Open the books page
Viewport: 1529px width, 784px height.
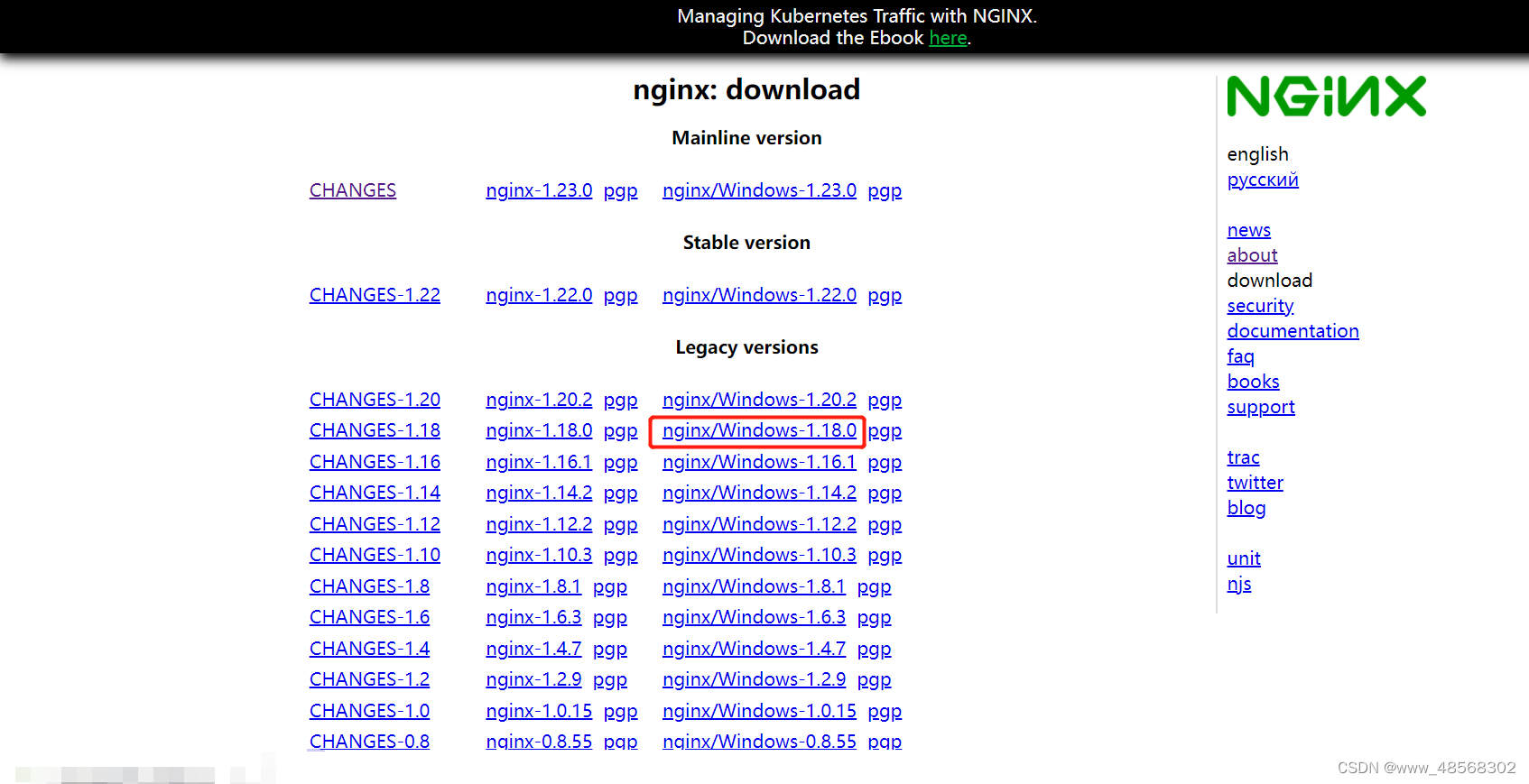tap(1253, 382)
